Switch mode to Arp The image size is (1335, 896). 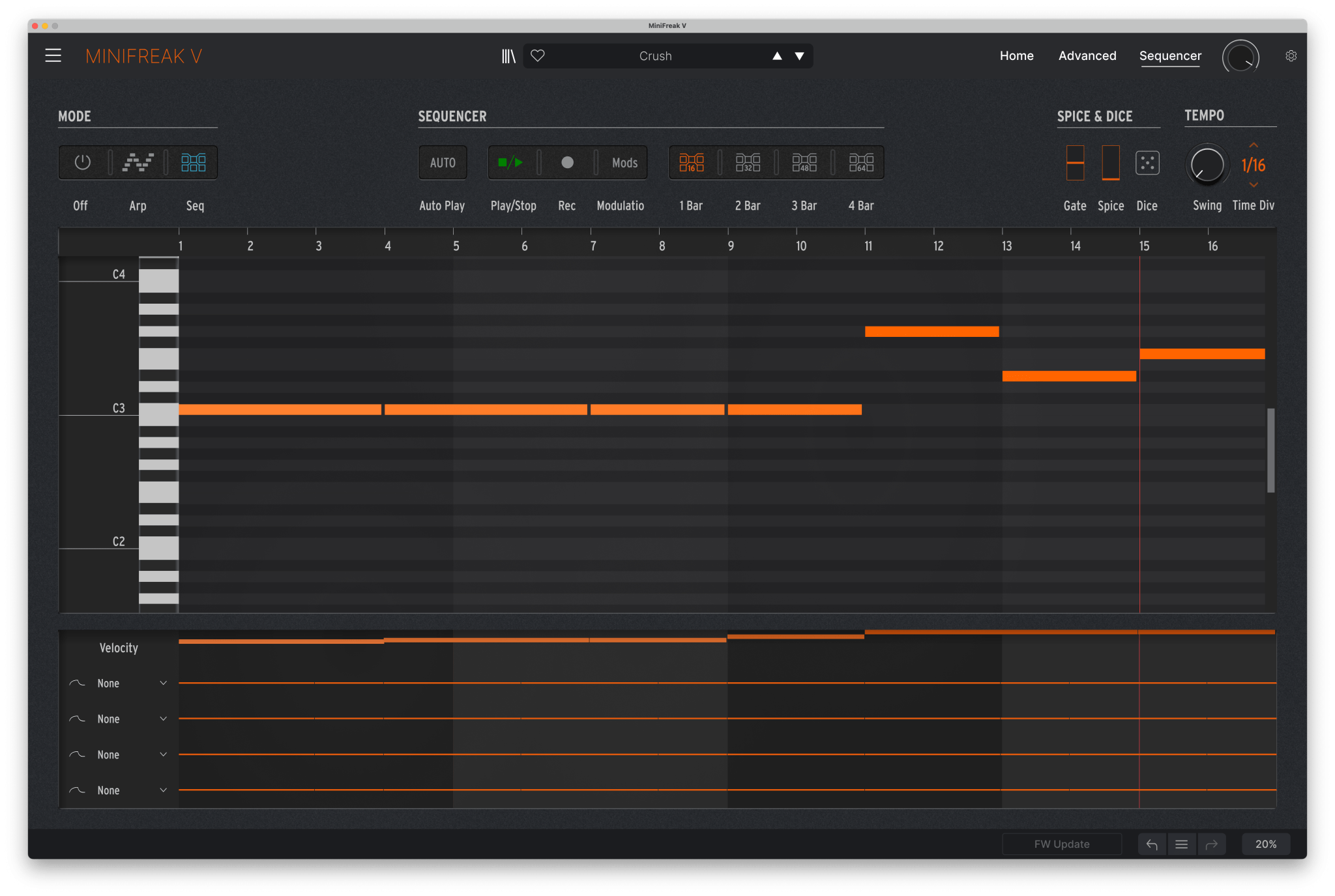pos(138,162)
